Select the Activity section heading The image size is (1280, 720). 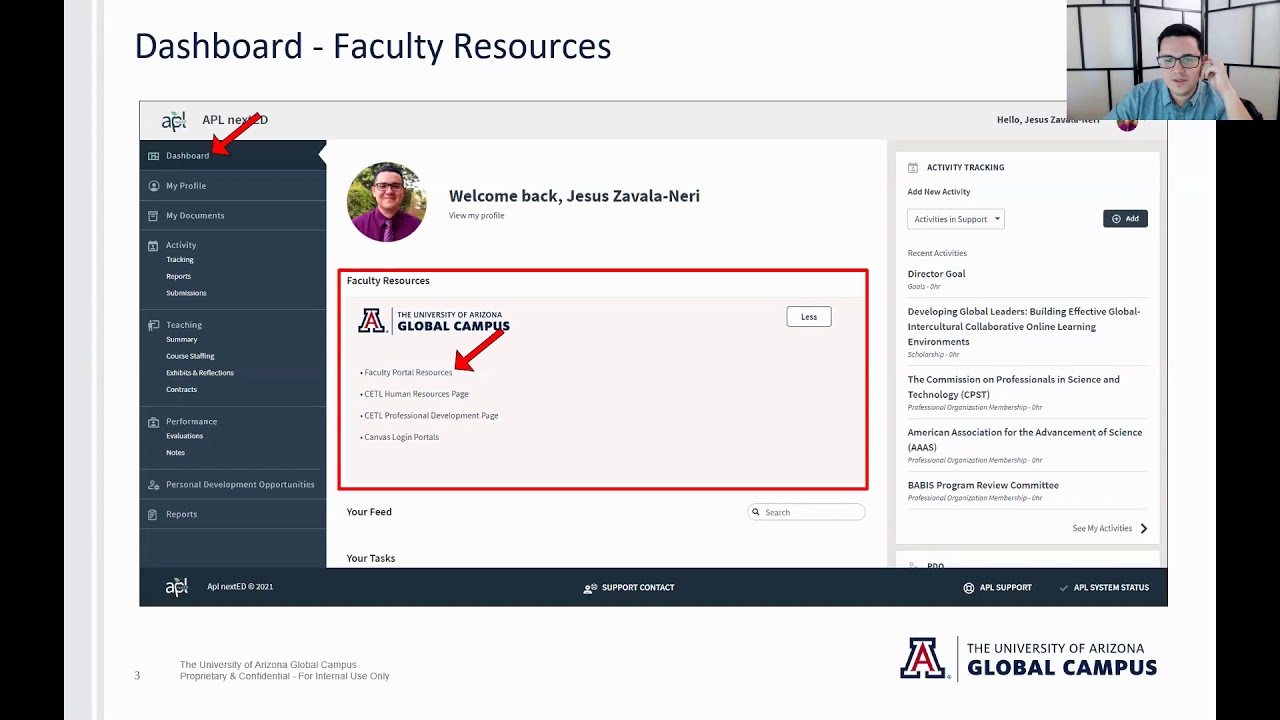(181, 245)
